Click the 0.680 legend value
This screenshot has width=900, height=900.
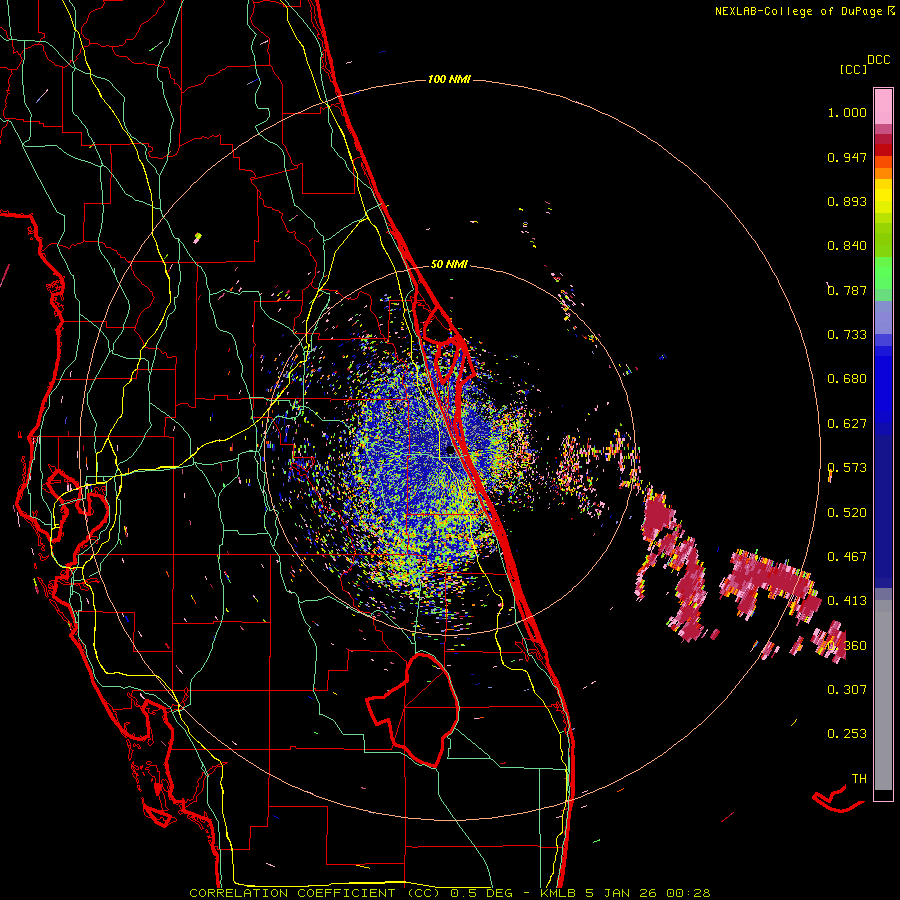(847, 379)
